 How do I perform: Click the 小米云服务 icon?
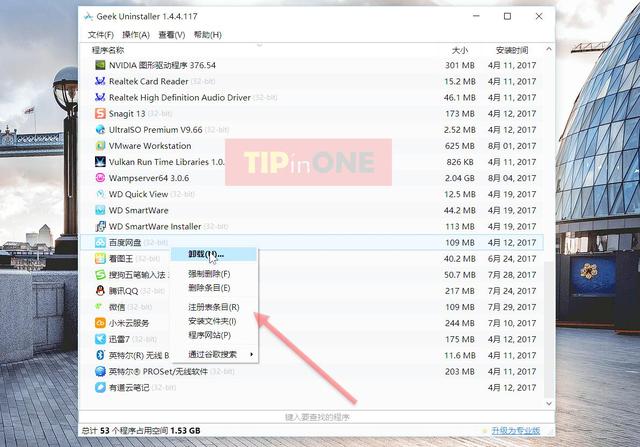(100, 323)
